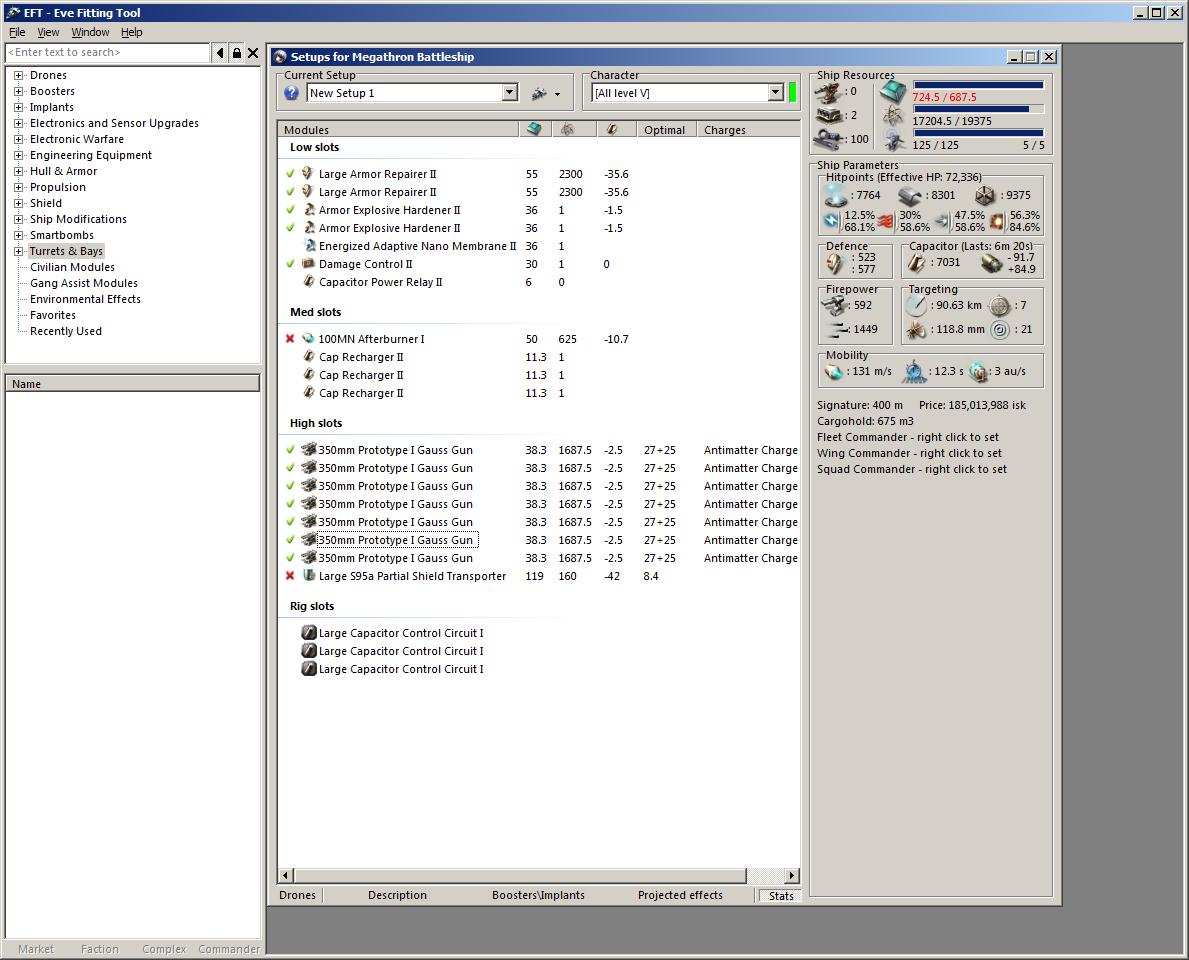1189x960 pixels.
Task: Click the sensor strength icon beside 21
Action: 1000,330
